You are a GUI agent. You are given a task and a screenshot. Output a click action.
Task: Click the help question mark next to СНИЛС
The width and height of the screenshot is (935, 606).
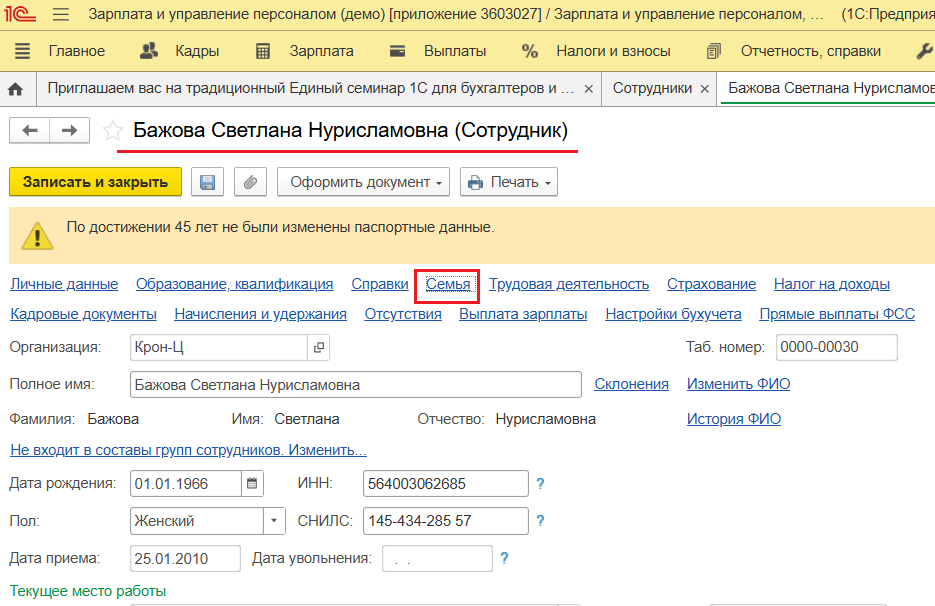540,521
